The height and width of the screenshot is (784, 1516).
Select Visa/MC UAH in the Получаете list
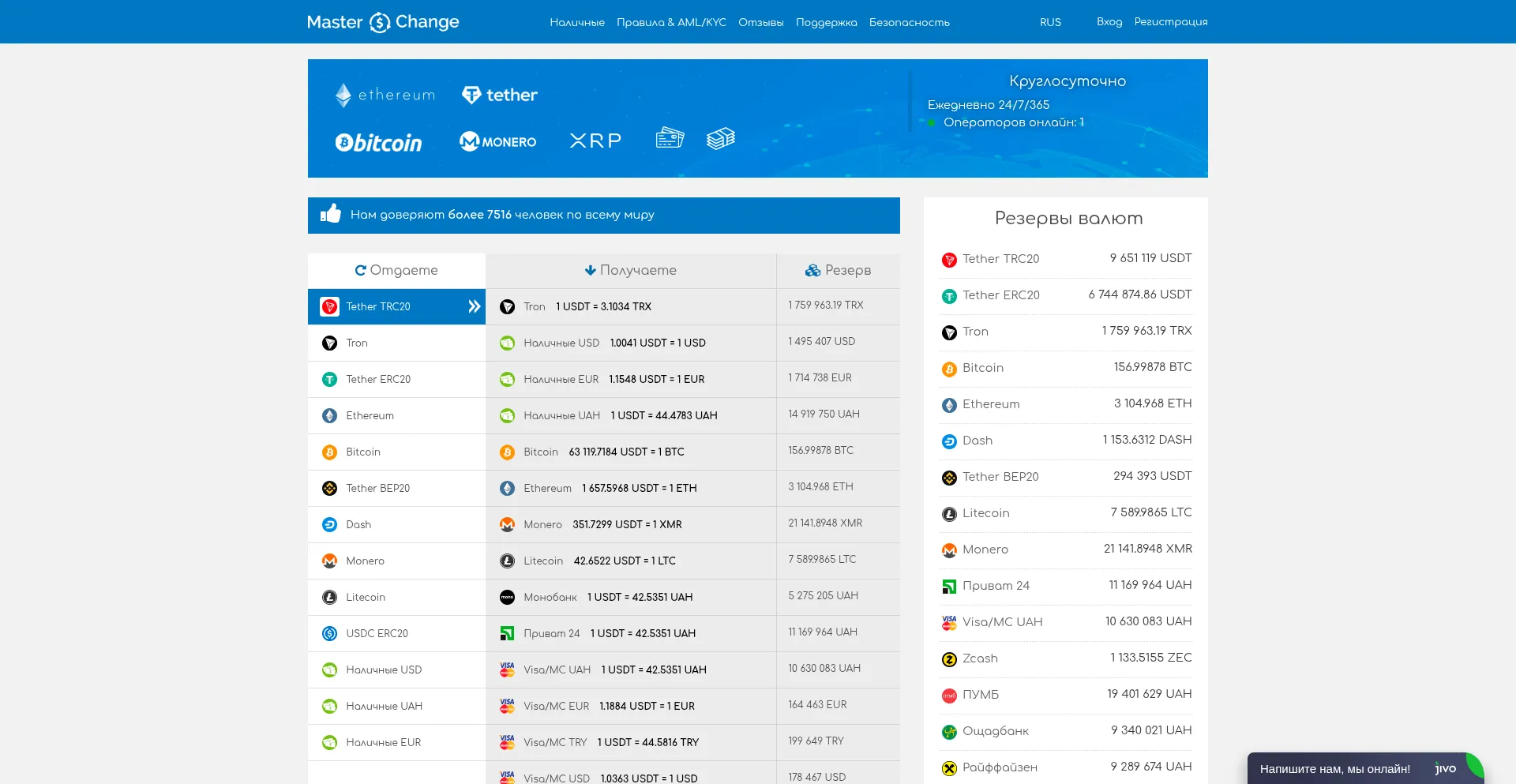pos(631,670)
